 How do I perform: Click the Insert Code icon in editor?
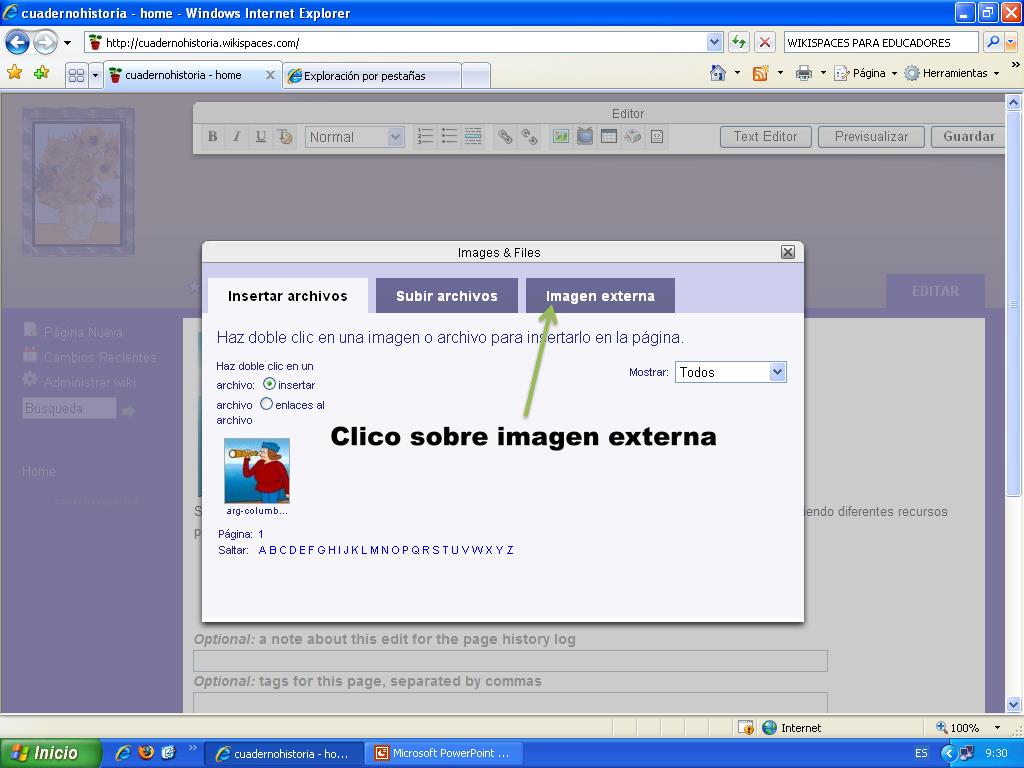[x=657, y=136]
